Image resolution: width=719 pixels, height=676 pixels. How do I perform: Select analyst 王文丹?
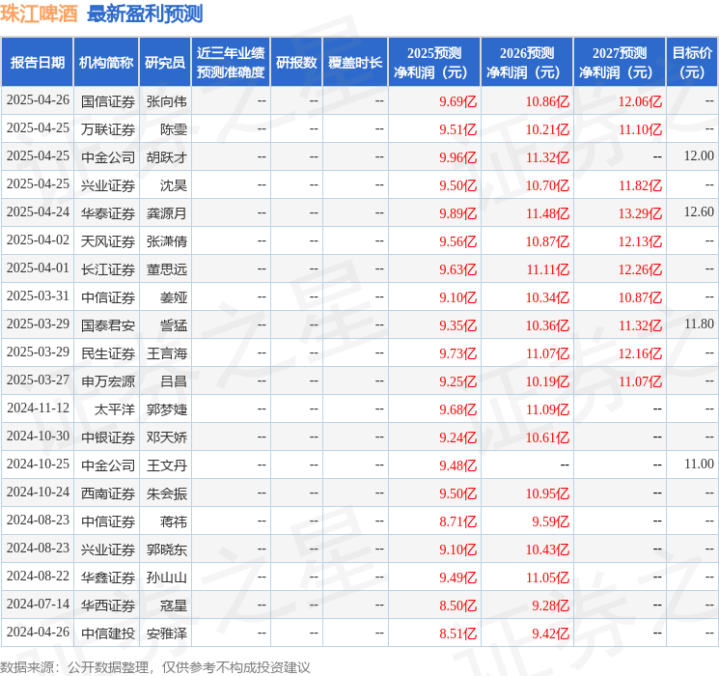click(166, 465)
